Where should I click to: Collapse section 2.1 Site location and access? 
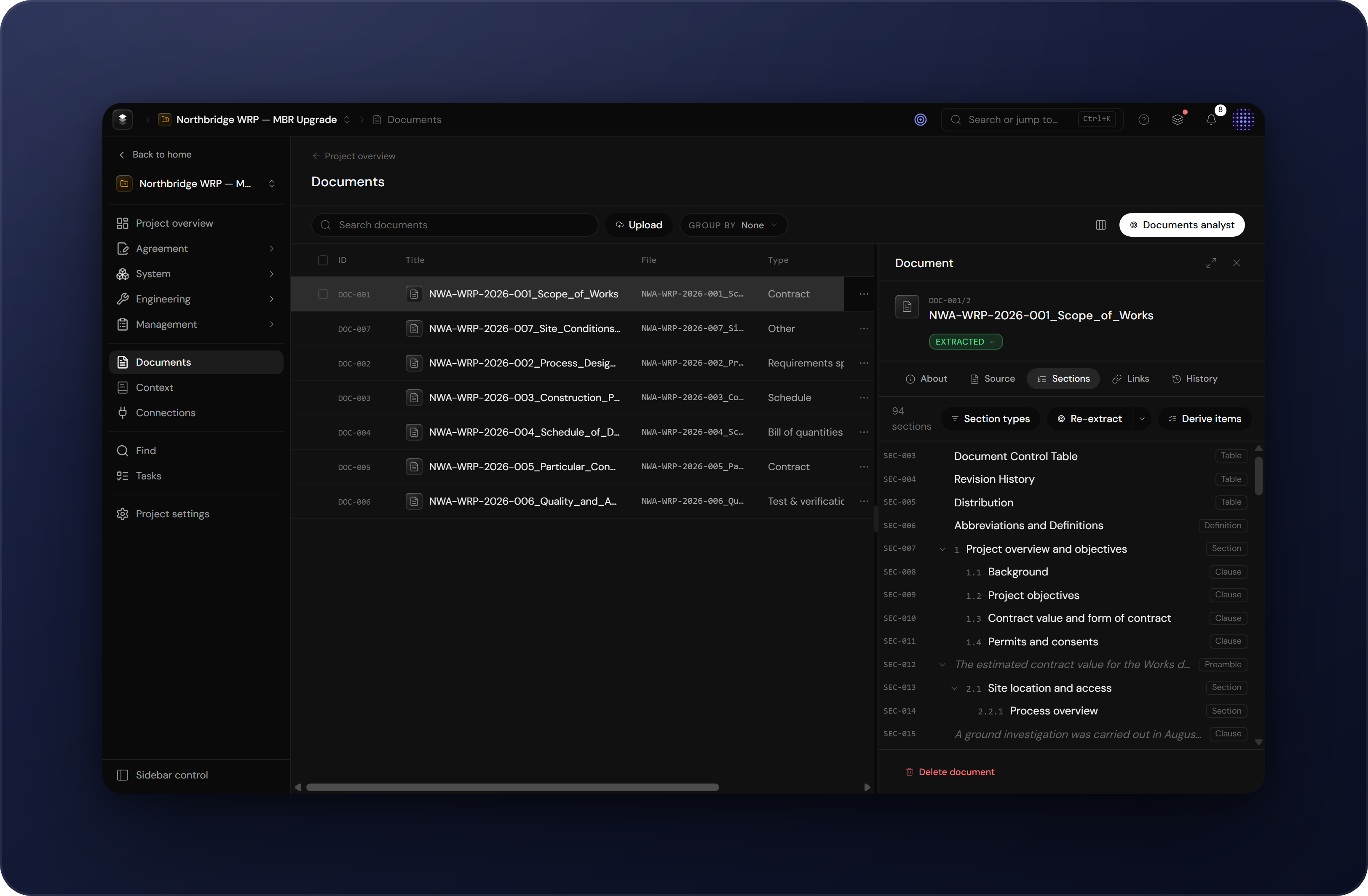954,688
